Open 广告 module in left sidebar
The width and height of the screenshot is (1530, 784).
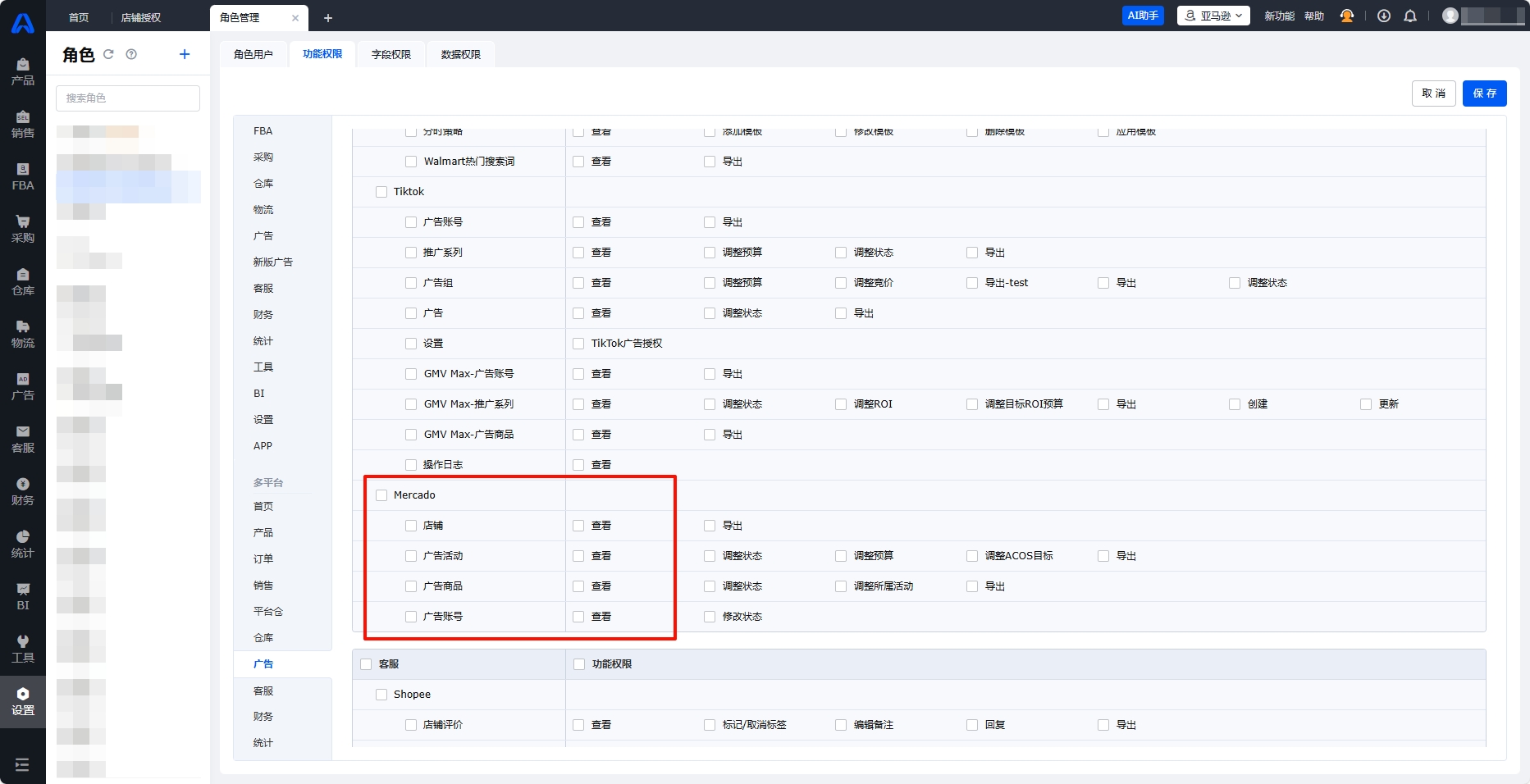(23, 385)
